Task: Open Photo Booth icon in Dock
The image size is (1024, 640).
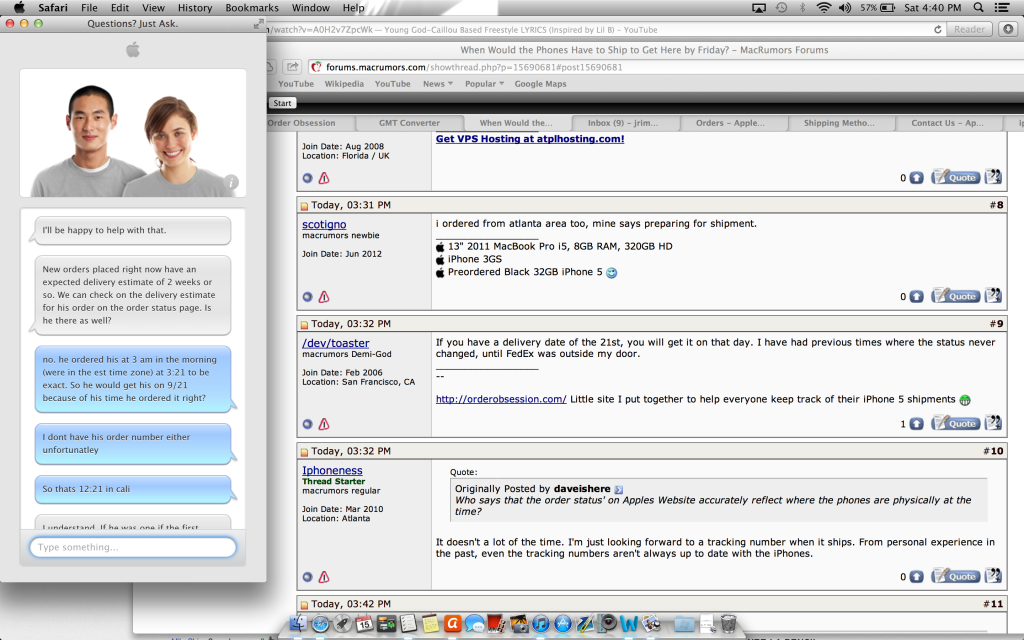Action: tap(497, 624)
